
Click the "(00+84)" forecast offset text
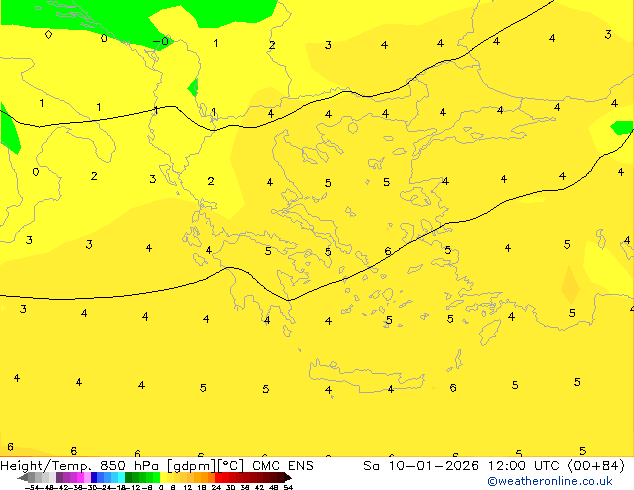pos(596,466)
